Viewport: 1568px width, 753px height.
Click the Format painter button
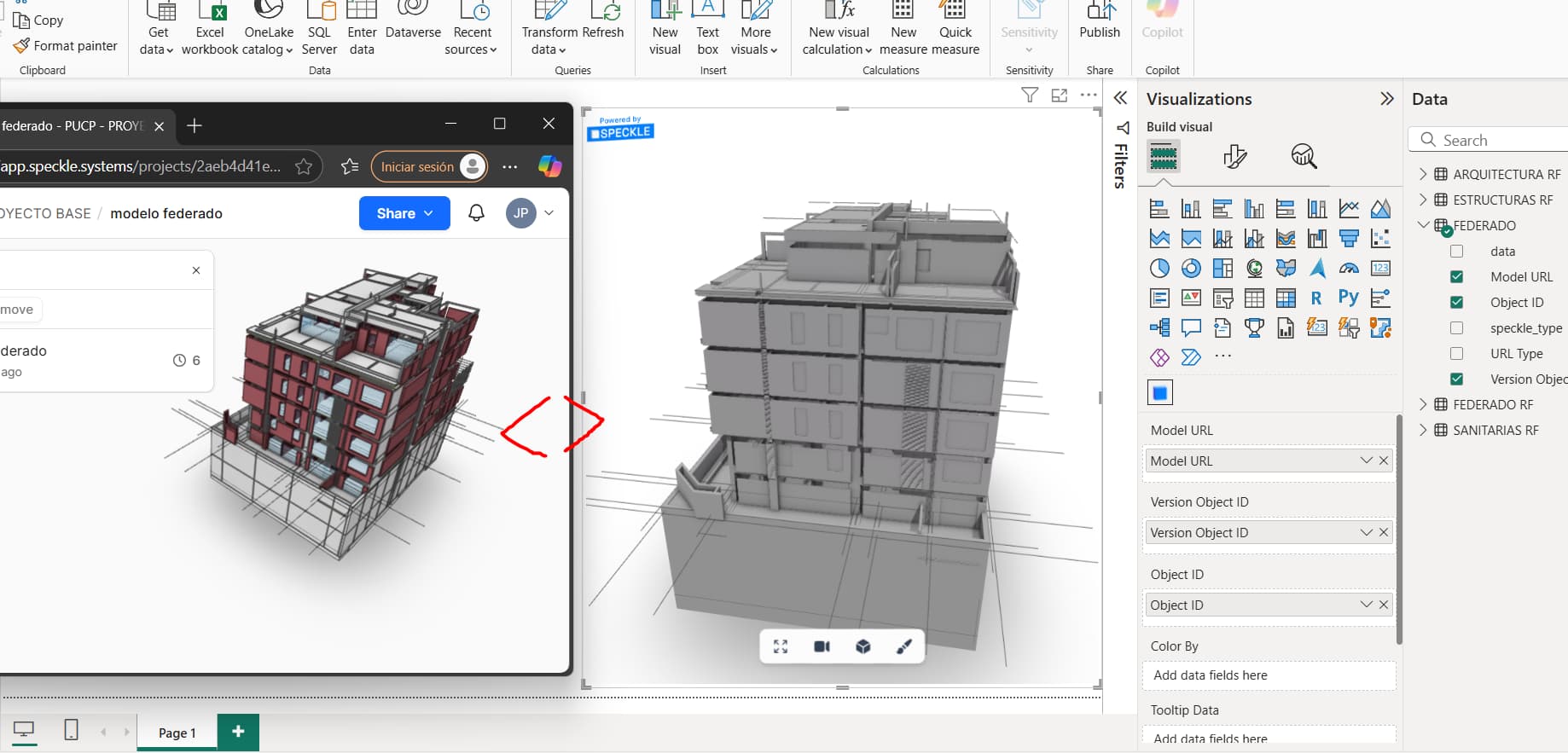[67, 46]
